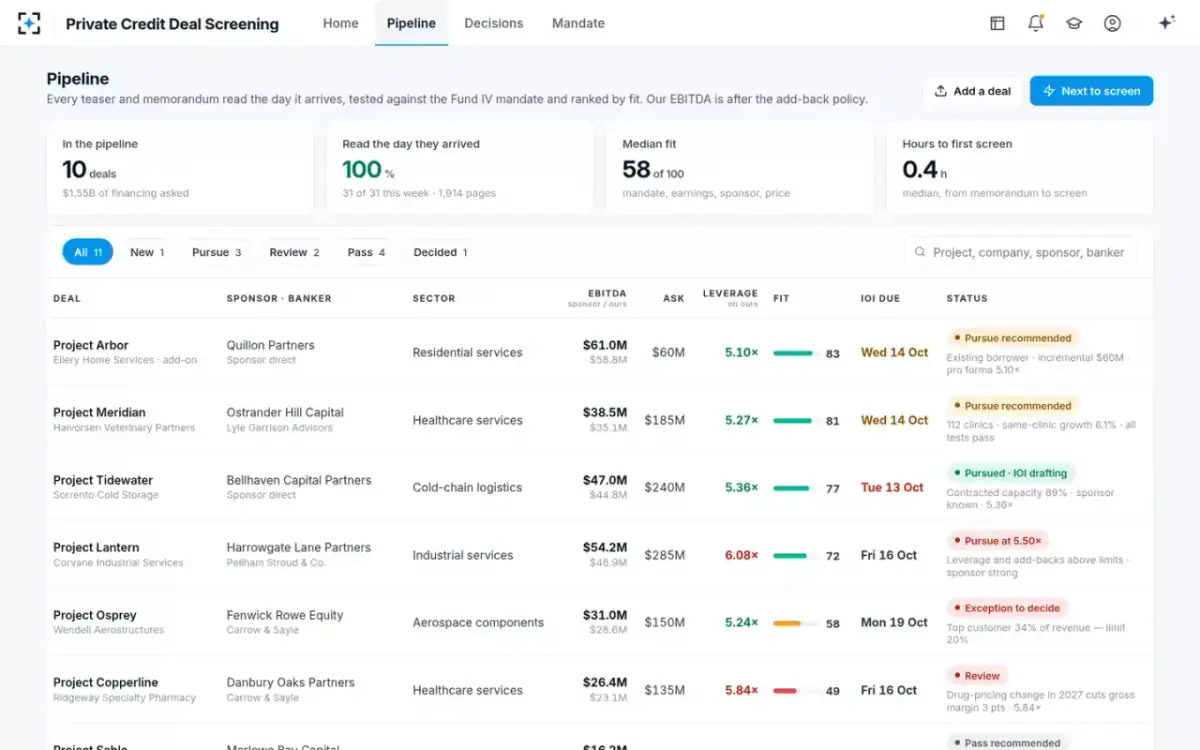The width and height of the screenshot is (1200, 750).
Task: Open the notifications bell
Action: click(x=1036, y=23)
